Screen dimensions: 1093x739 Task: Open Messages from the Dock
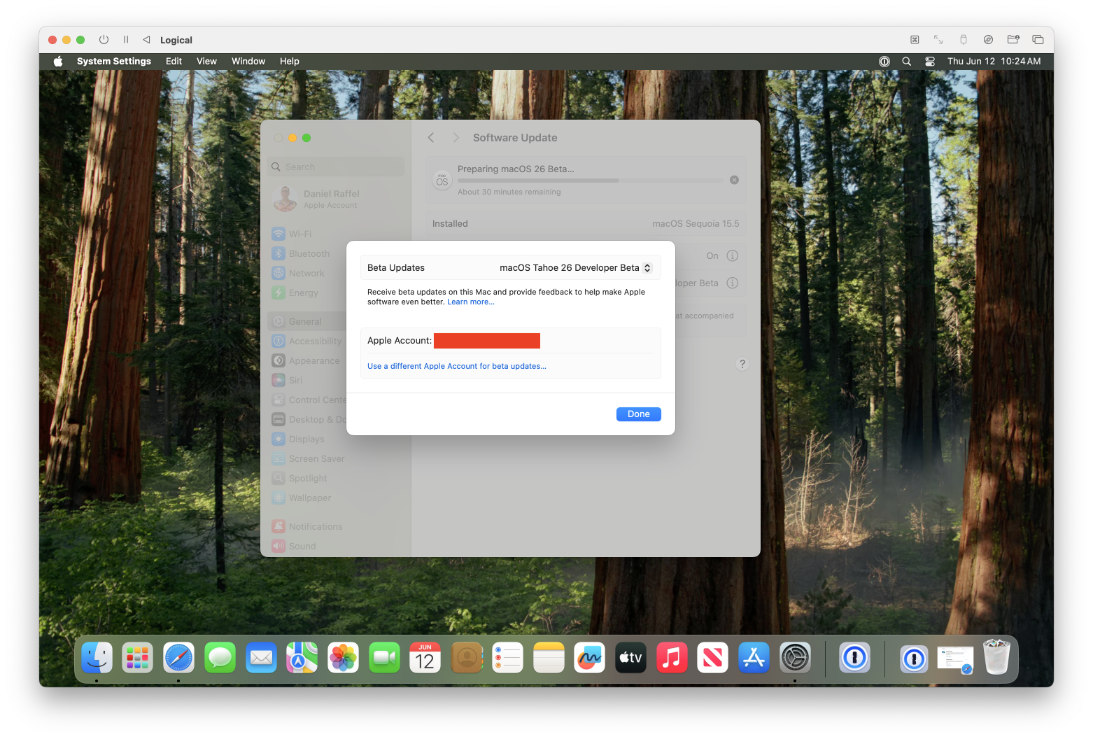pos(220,657)
